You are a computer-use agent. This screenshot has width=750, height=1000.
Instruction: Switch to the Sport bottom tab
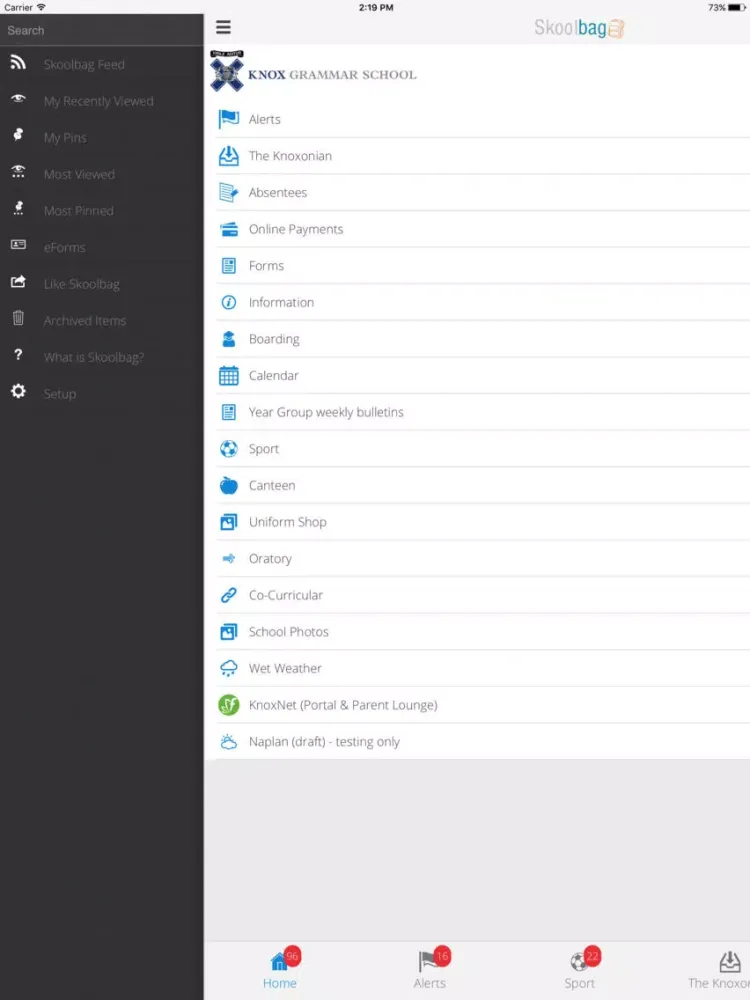580,969
